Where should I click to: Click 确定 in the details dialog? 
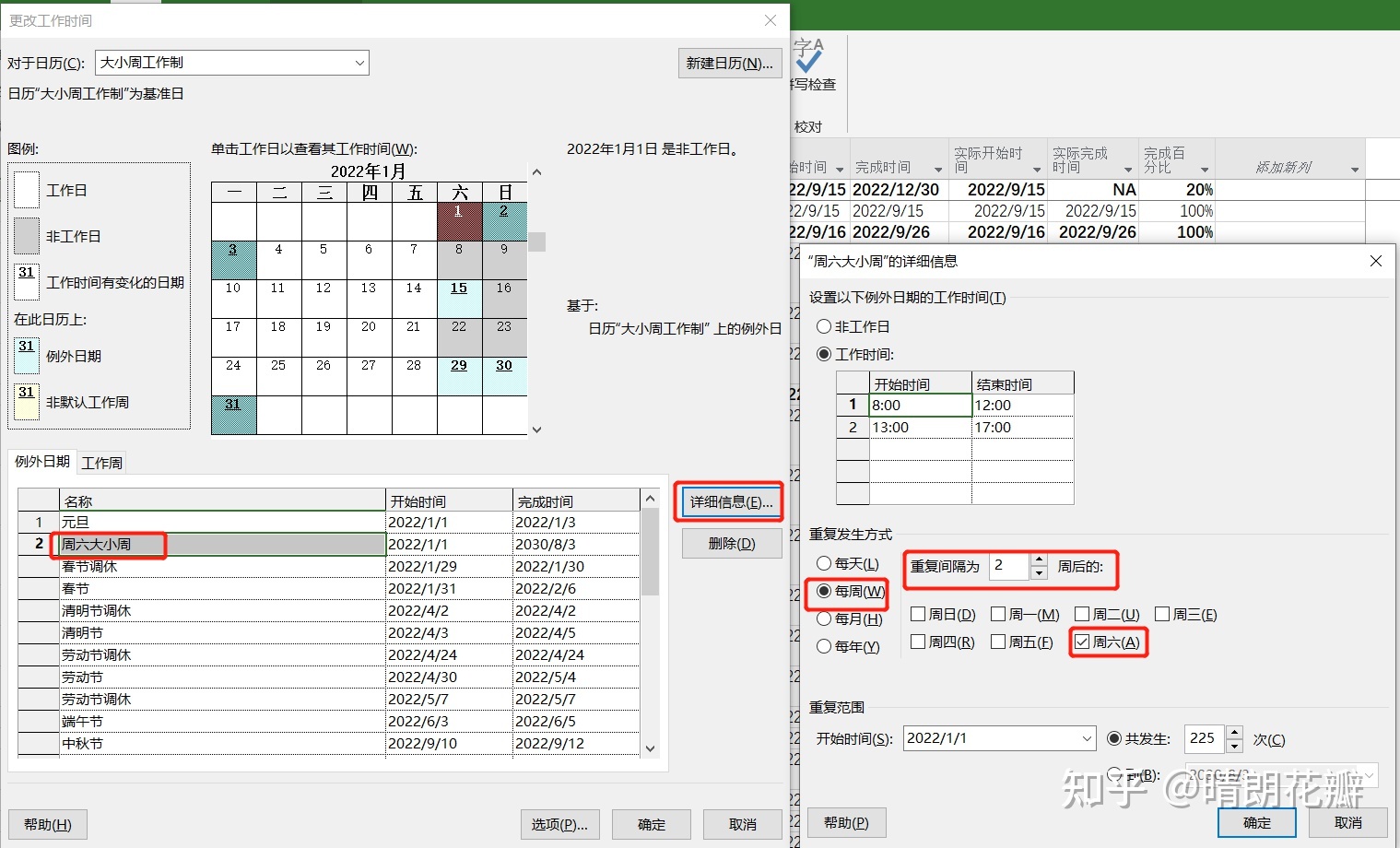pos(1257,822)
